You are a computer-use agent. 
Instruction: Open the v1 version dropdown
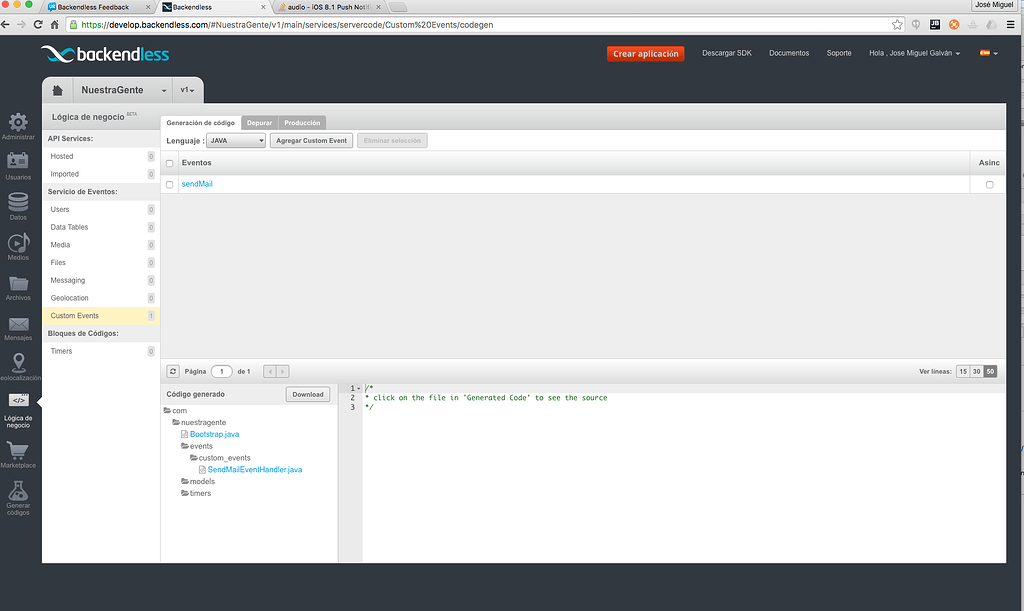pos(187,90)
